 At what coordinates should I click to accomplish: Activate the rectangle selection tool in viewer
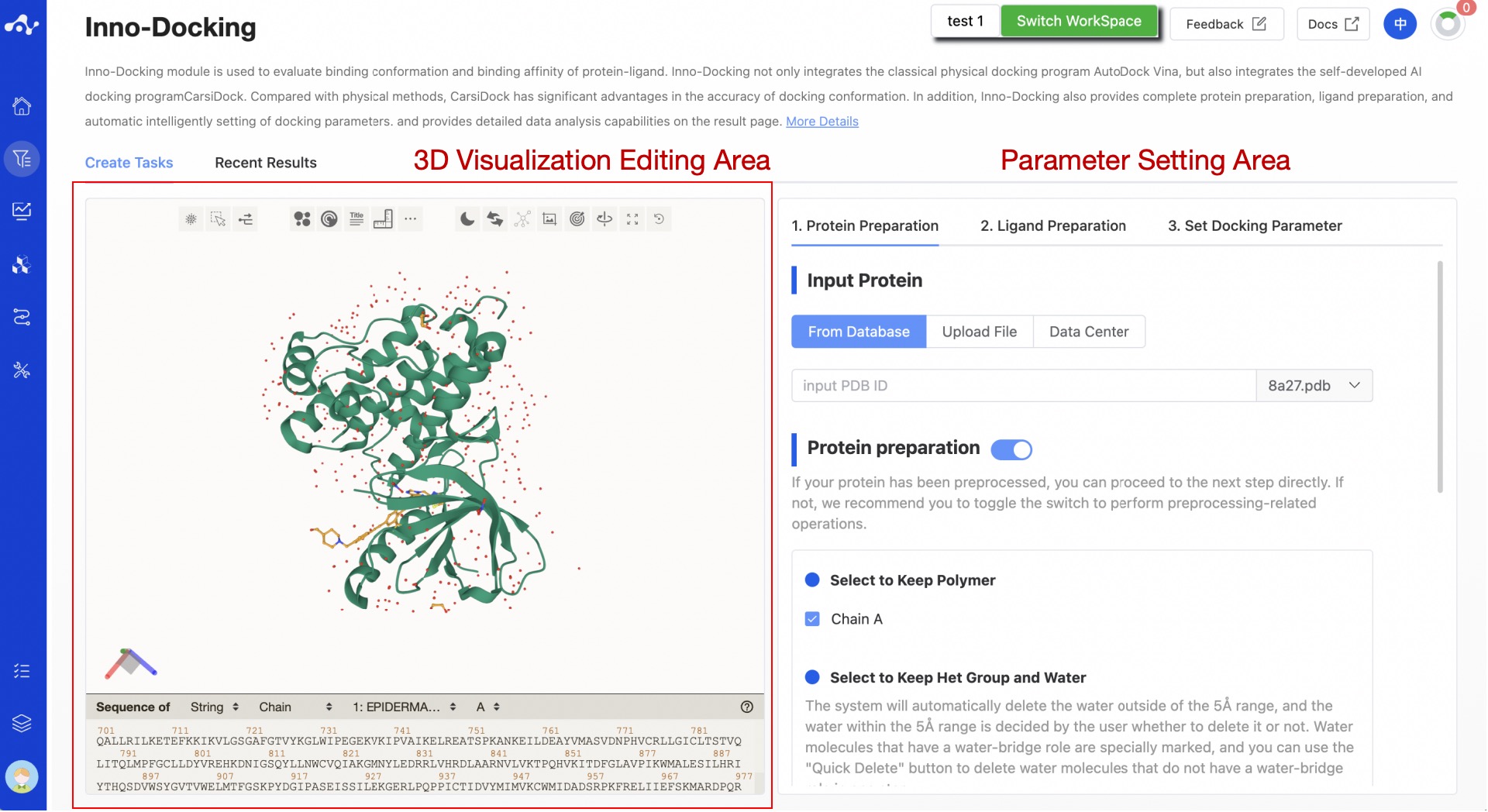pyautogui.click(x=219, y=219)
